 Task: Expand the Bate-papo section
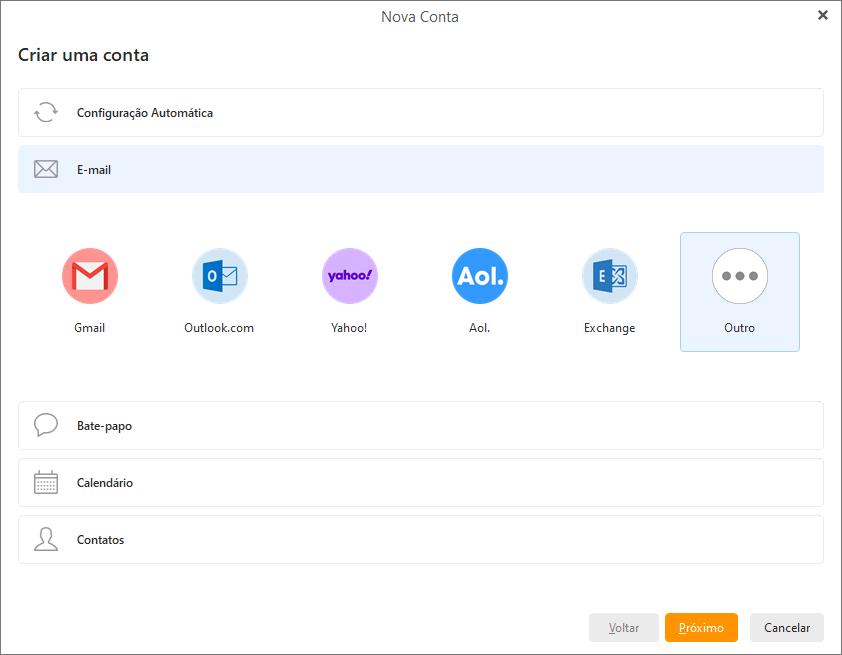point(421,426)
